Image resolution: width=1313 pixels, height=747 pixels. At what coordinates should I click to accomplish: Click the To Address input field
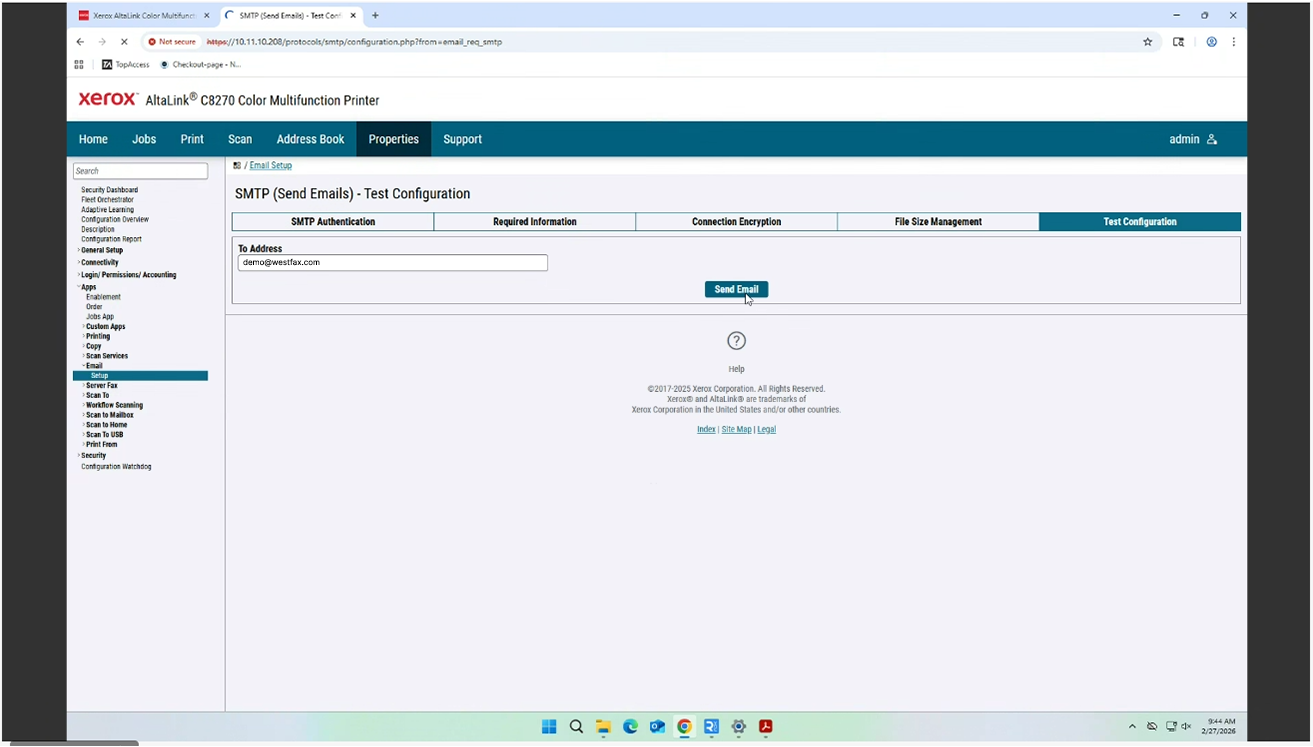click(392, 262)
